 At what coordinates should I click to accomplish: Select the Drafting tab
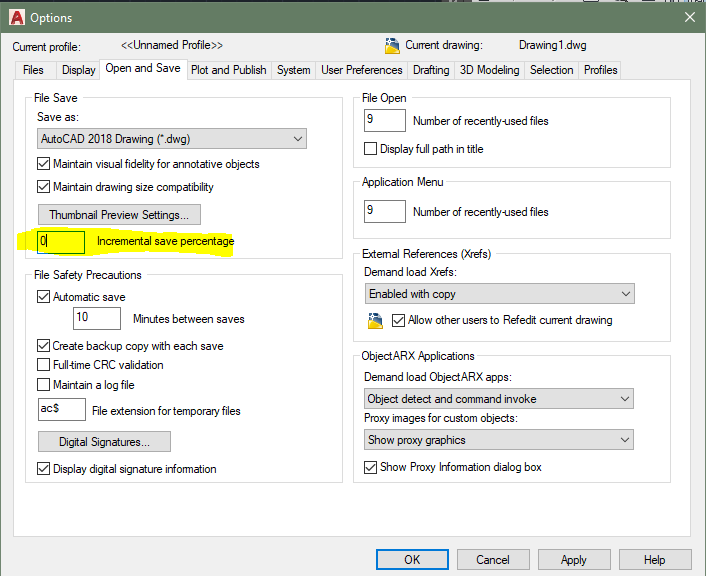pos(431,70)
